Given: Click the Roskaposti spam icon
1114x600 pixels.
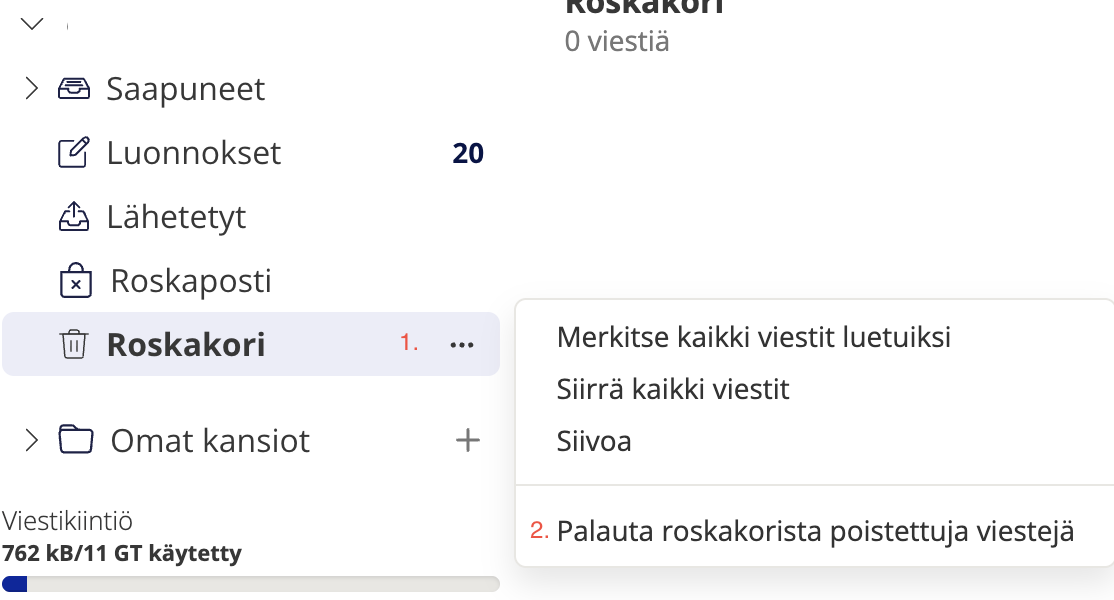Looking at the screenshot, I should pyautogui.click(x=75, y=281).
